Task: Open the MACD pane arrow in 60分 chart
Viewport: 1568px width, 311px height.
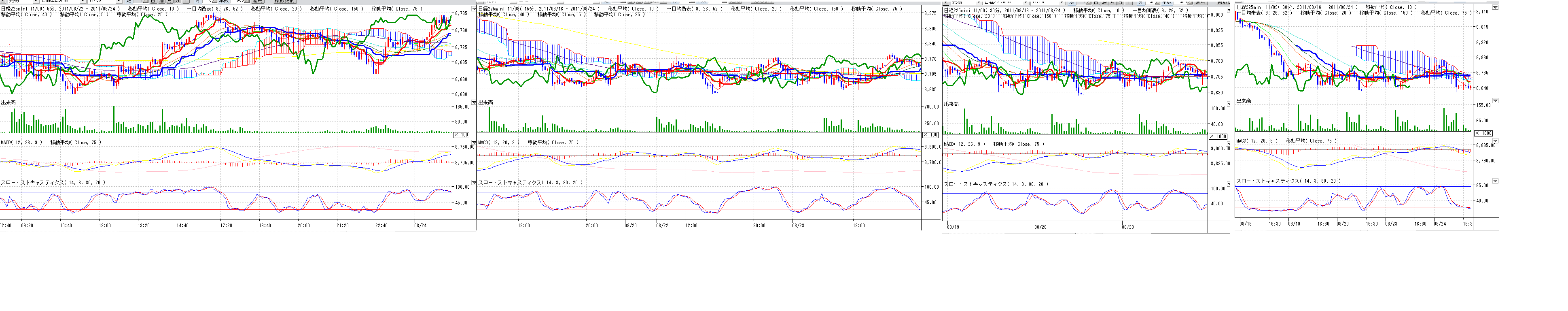Action: [1495, 141]
